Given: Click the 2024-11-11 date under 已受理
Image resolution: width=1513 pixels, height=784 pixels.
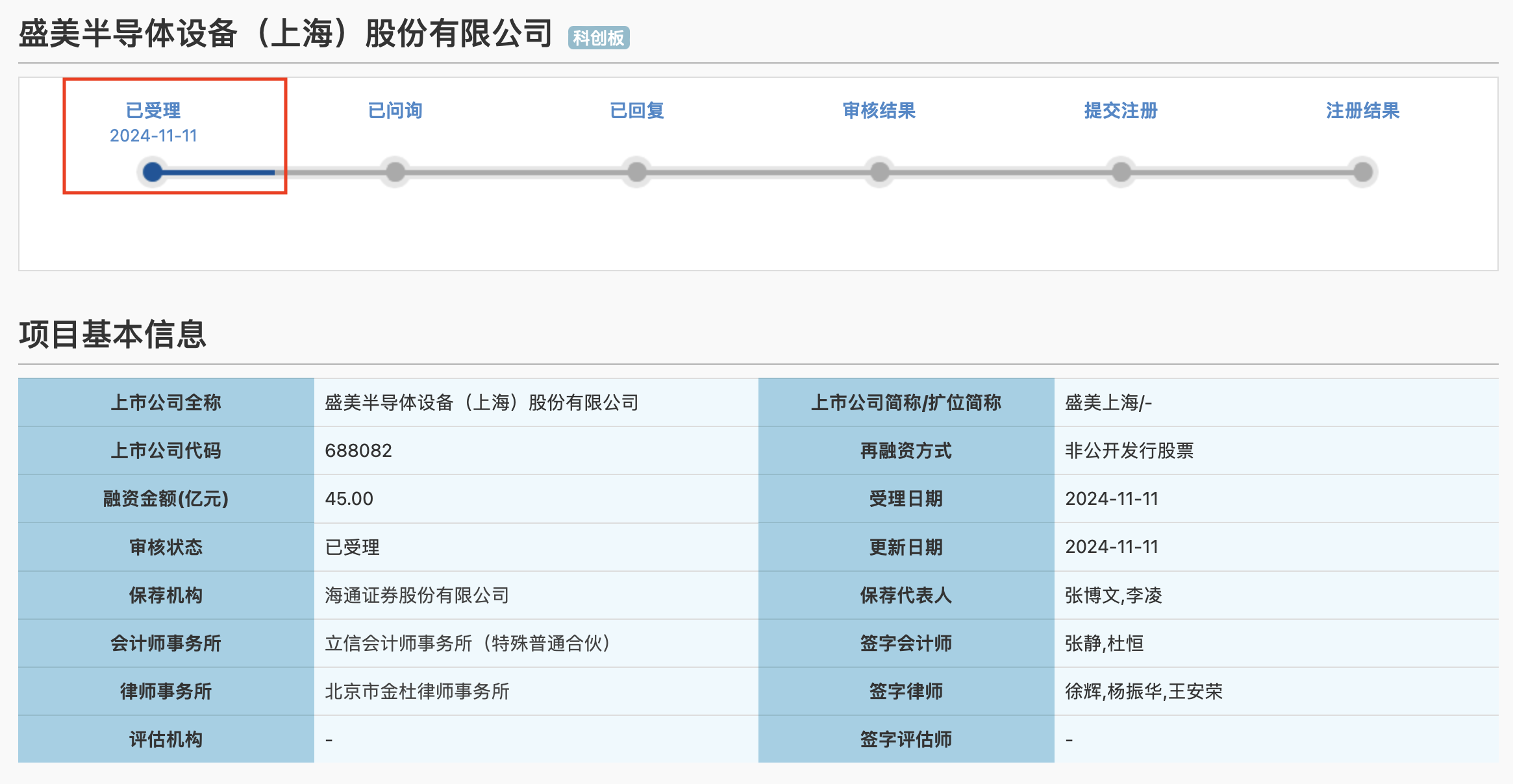Looking at the screenshot, I should pyautogui.click(x=153, y=136).
